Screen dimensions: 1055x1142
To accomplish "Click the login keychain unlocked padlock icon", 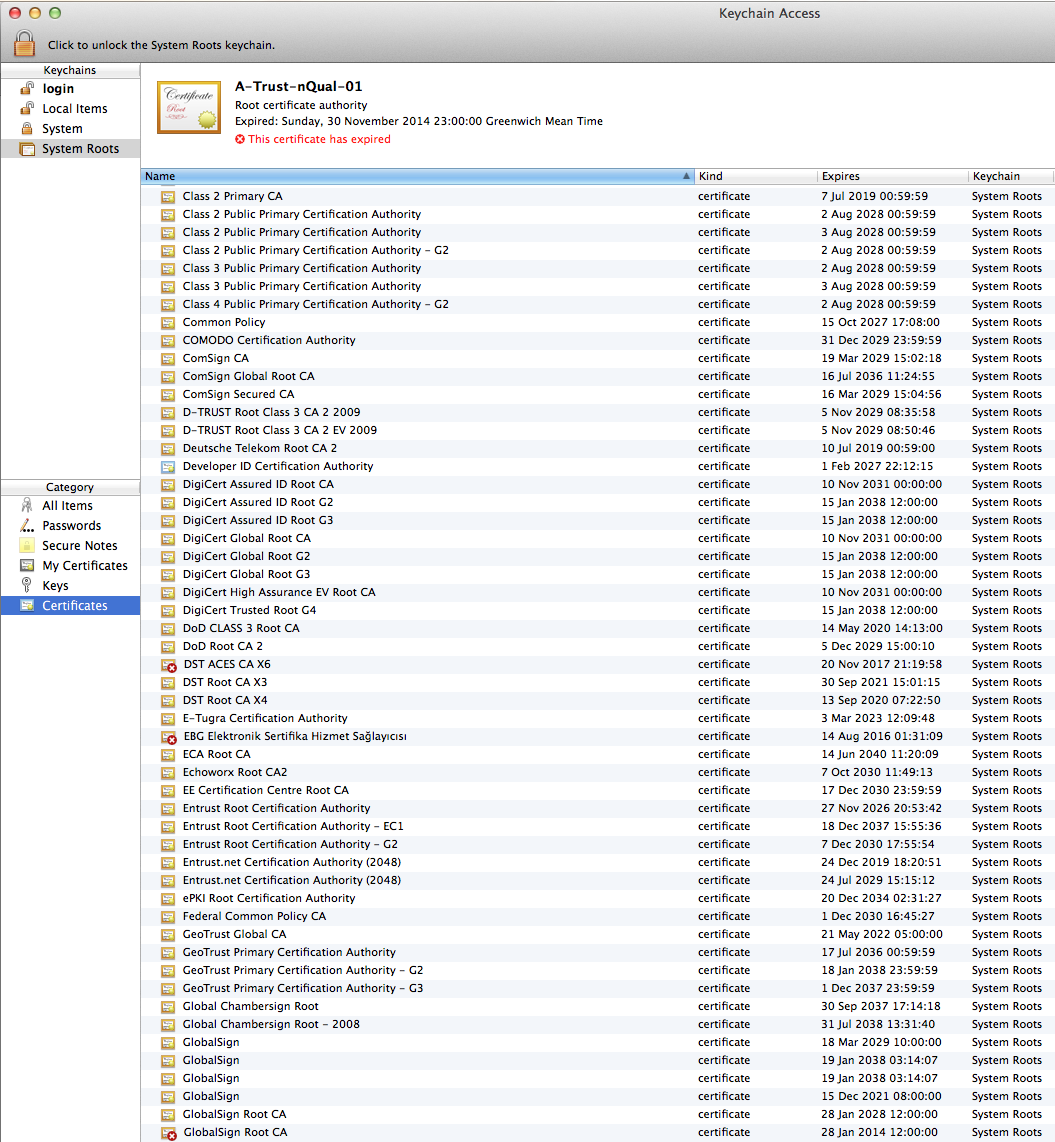I will coord(27,88).
